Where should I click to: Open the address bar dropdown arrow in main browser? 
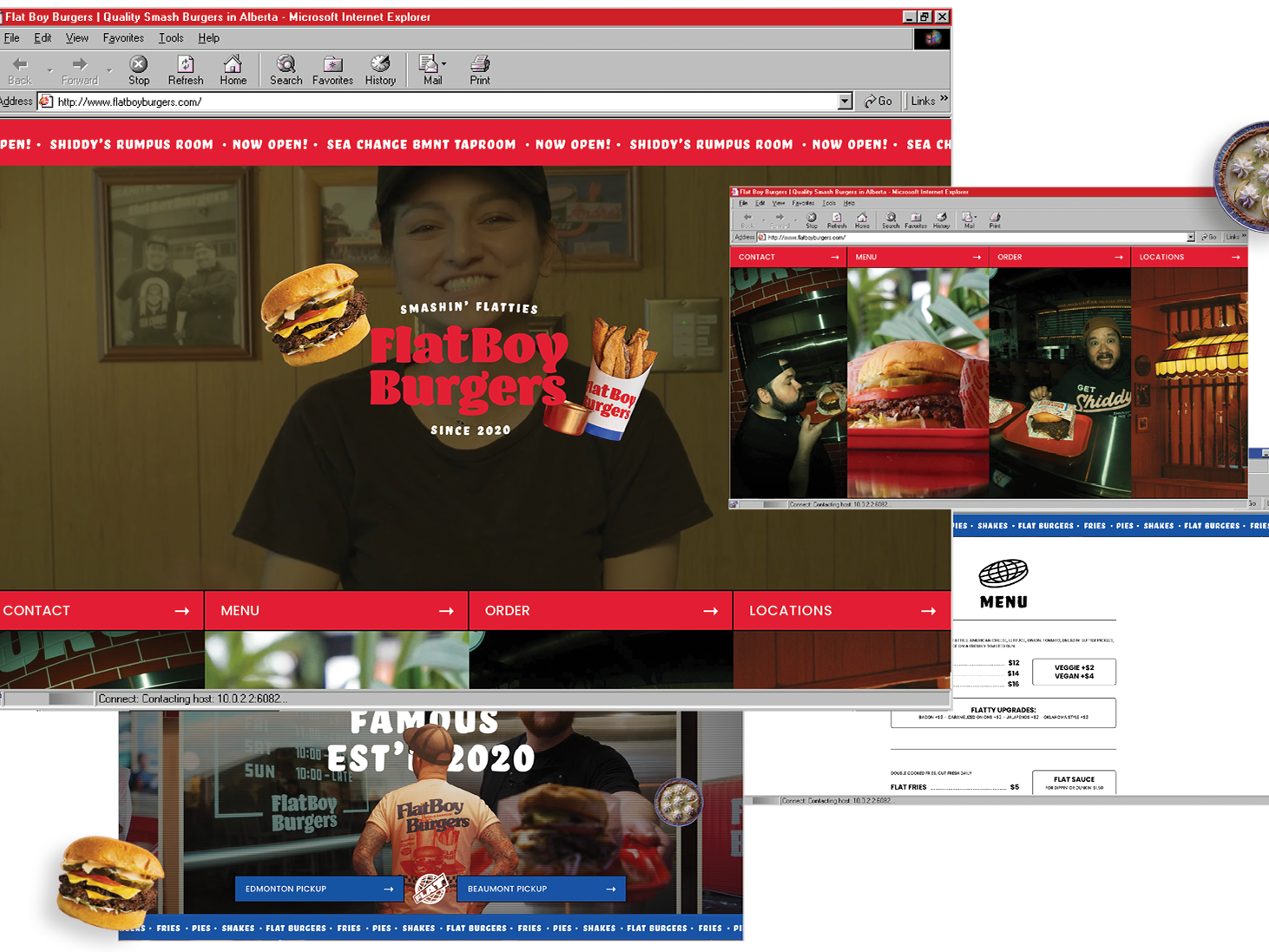pyautogui.click(x=845, y=102)
